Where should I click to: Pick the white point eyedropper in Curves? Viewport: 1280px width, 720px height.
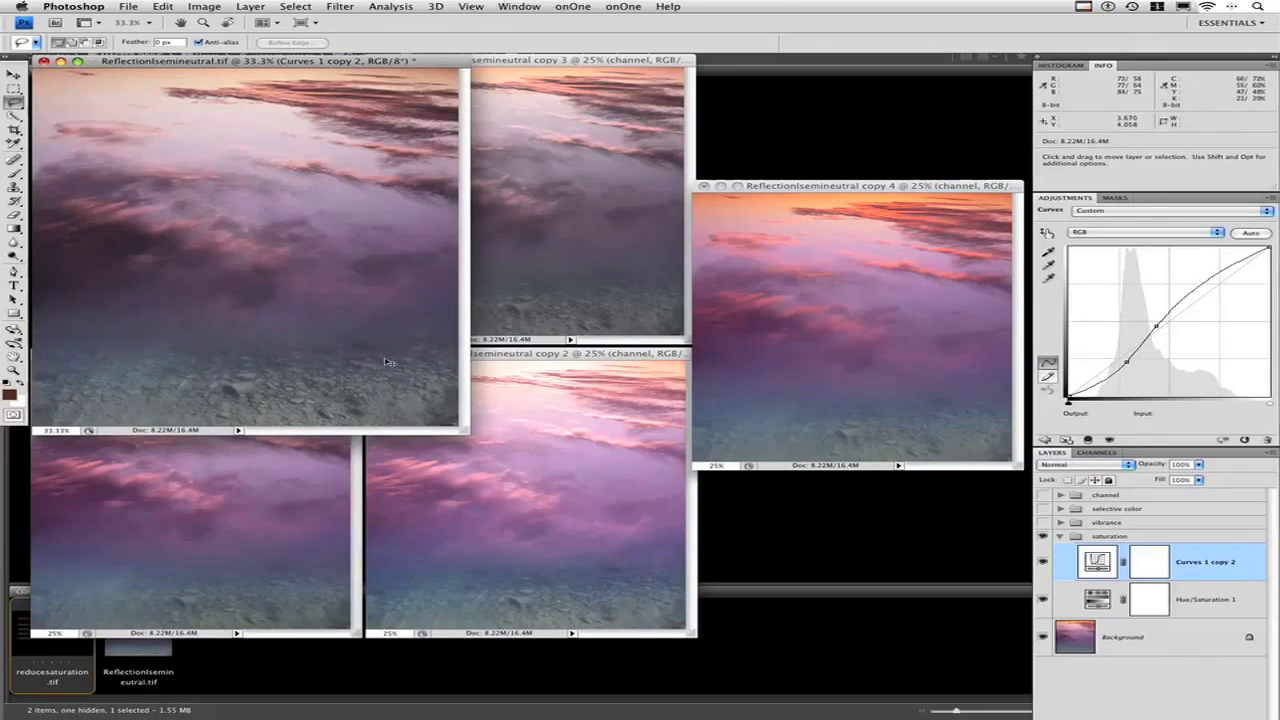pyautogui.click(x=1048, y=278)
